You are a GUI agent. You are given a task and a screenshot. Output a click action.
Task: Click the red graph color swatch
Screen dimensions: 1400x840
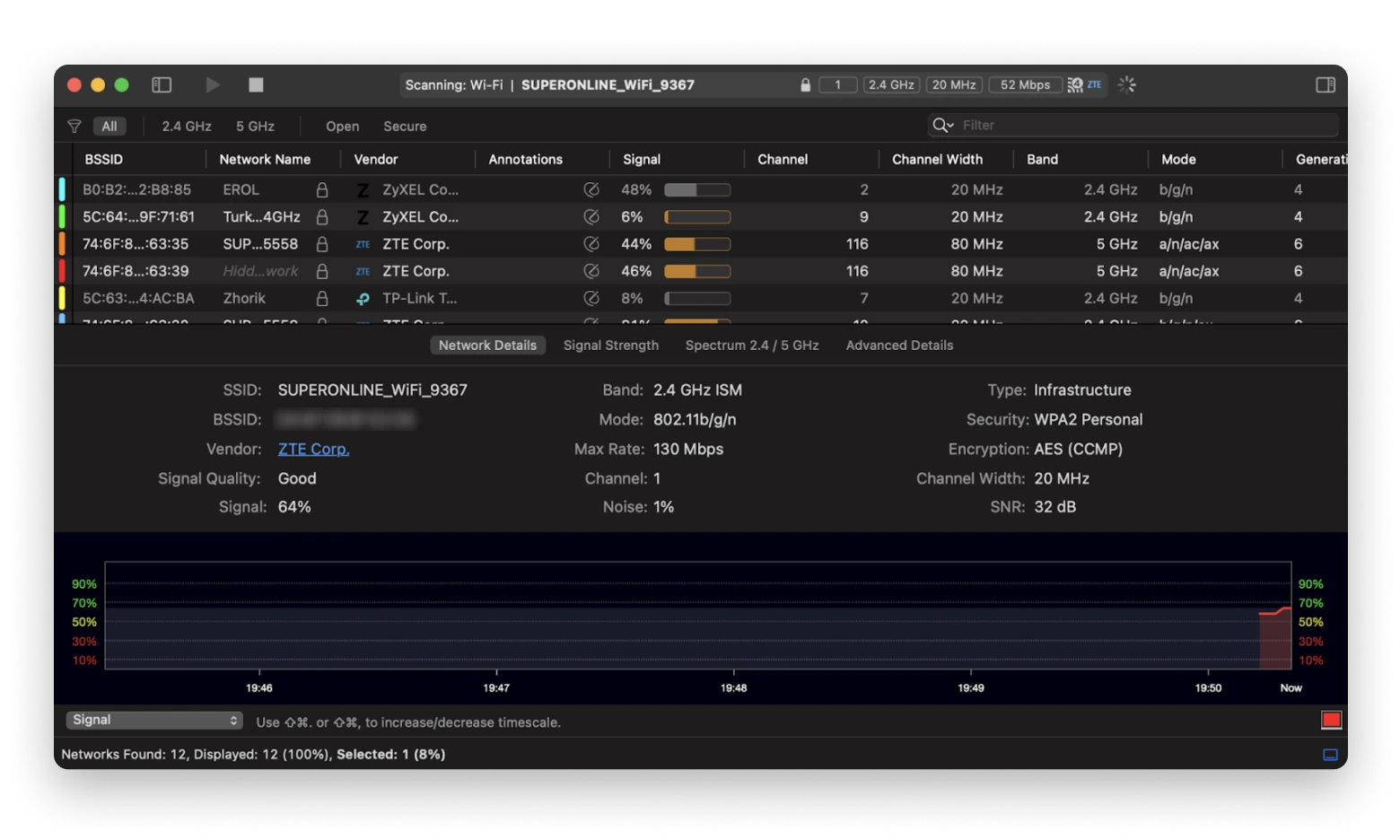[1331, 720]
